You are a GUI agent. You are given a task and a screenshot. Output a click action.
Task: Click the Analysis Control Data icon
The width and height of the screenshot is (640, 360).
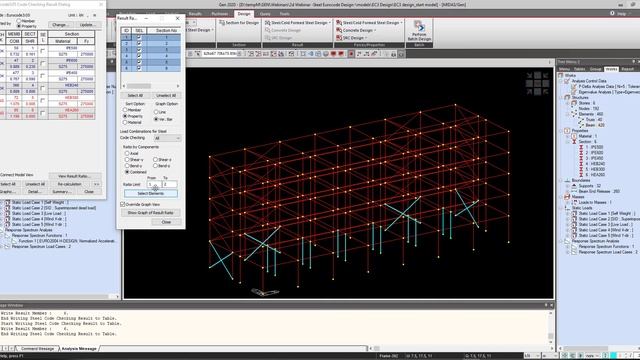coord(567,81)
